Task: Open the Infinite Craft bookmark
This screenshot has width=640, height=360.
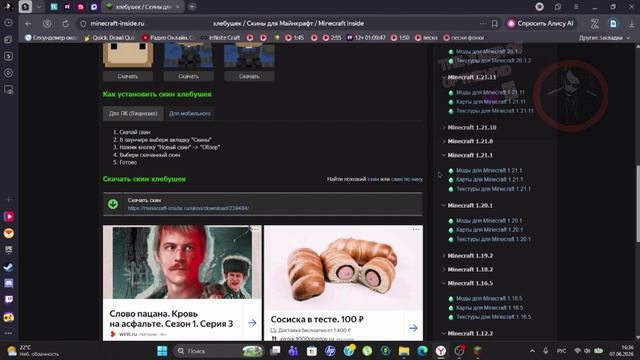Action: (x=220, y=38)
